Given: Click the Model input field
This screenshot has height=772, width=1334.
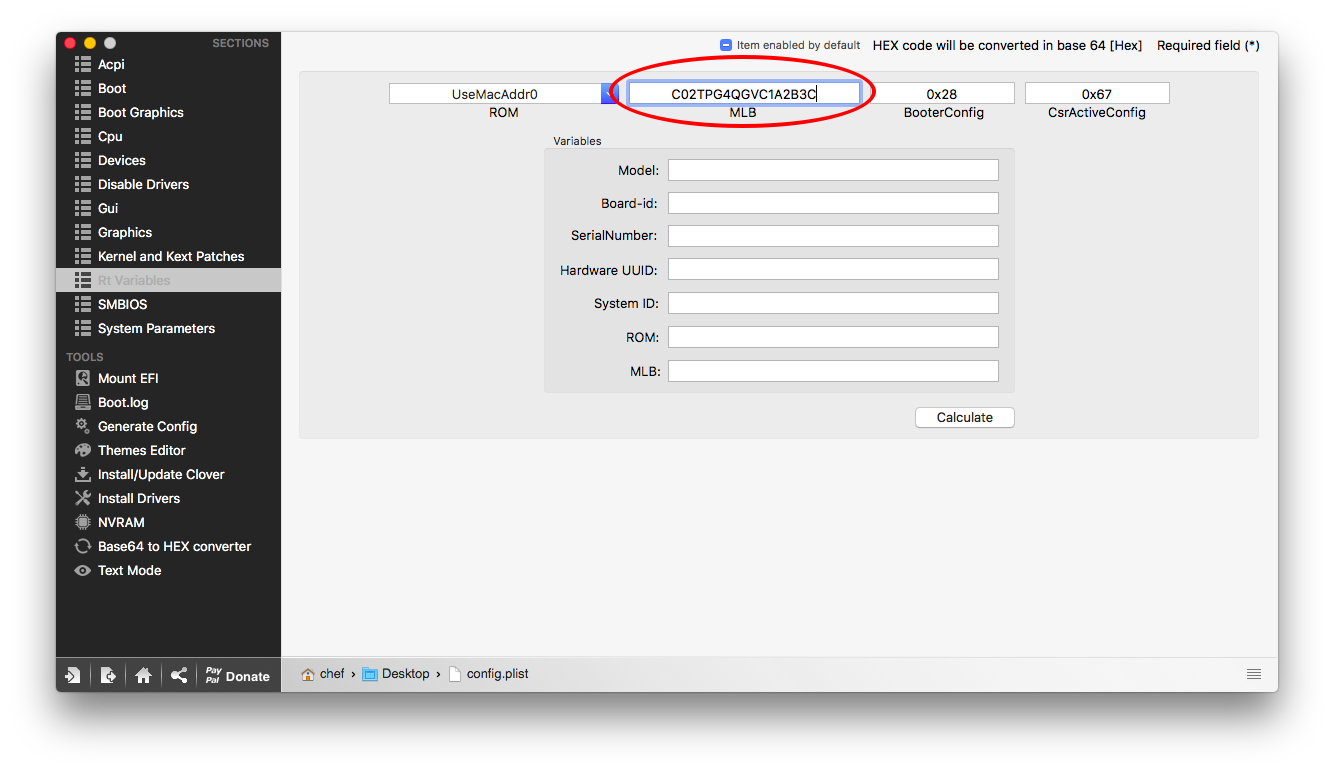Looking at the screenshot, I should point(833,170).
